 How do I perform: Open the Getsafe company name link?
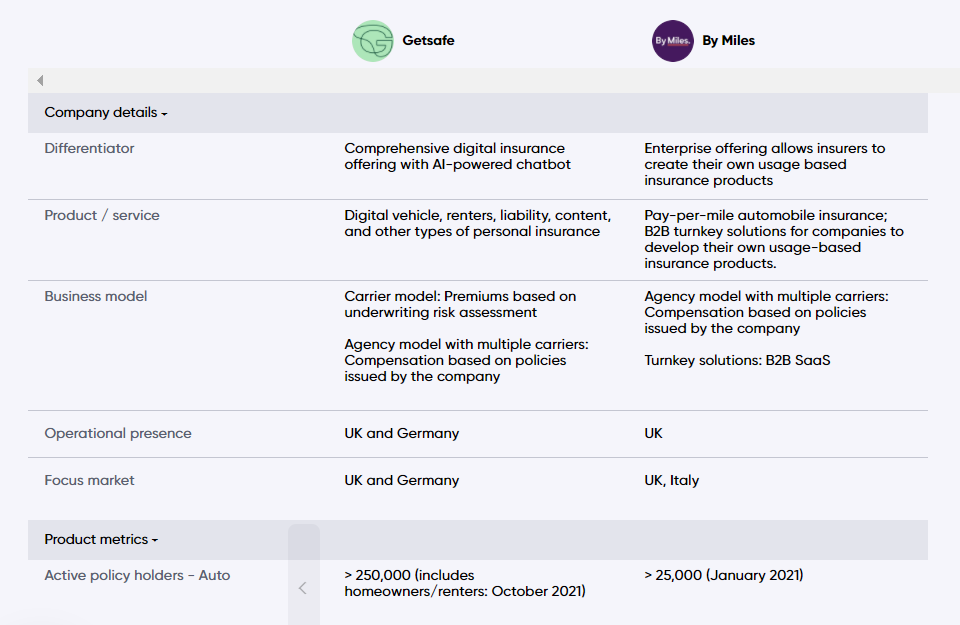[428, 41]
